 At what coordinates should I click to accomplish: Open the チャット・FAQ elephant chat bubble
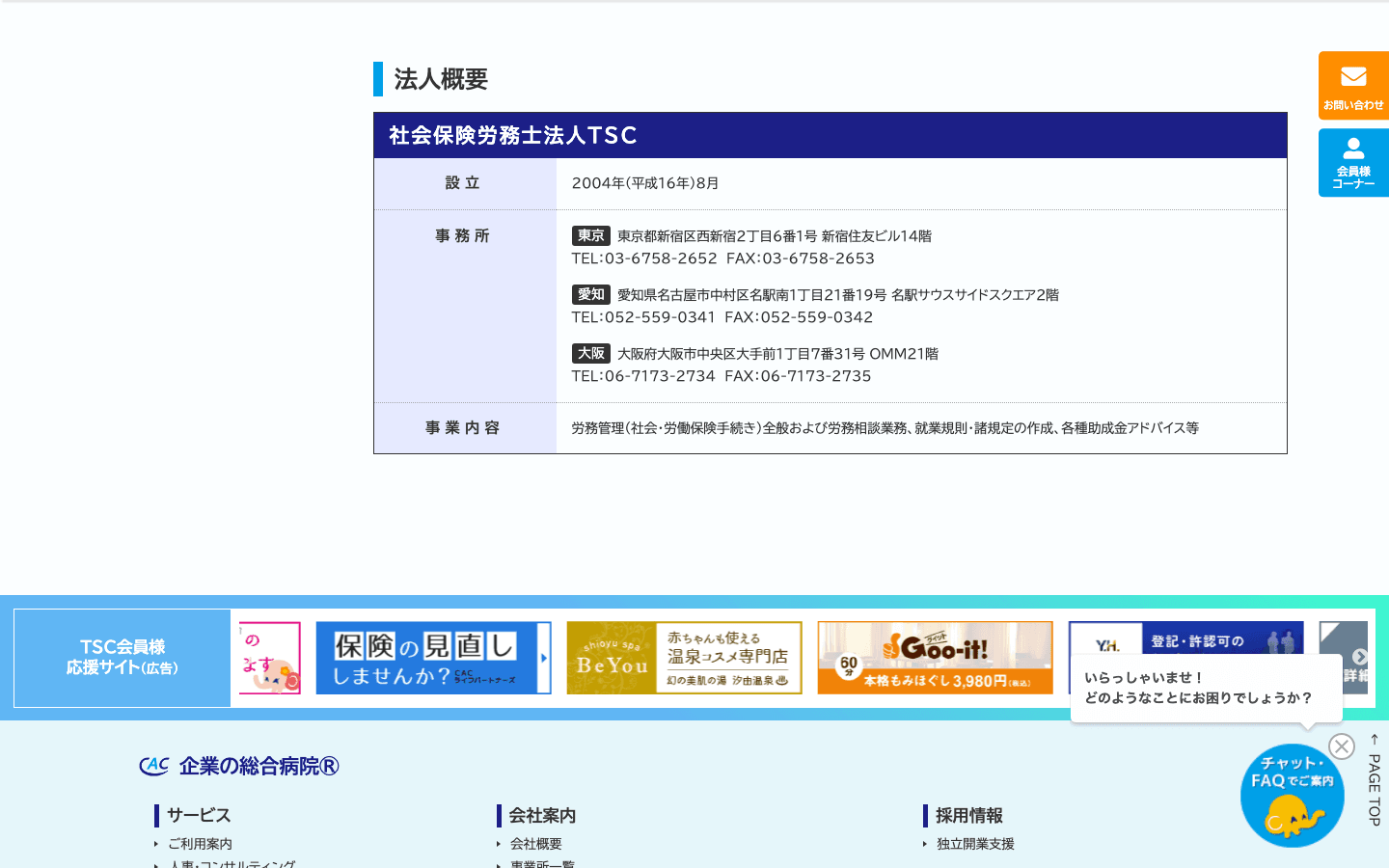click(x=1292, y=796)
